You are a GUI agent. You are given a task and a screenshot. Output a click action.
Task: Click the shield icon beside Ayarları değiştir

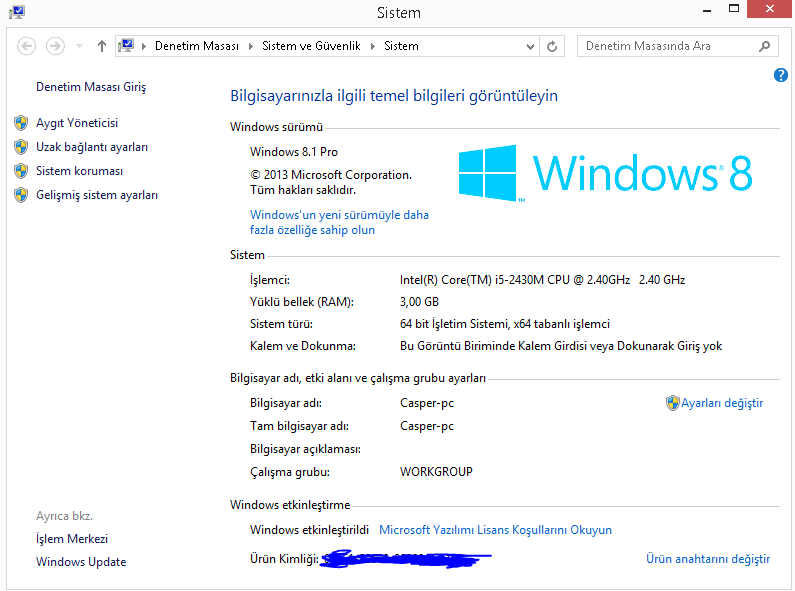pyautogui.click(x=672, y=403)
